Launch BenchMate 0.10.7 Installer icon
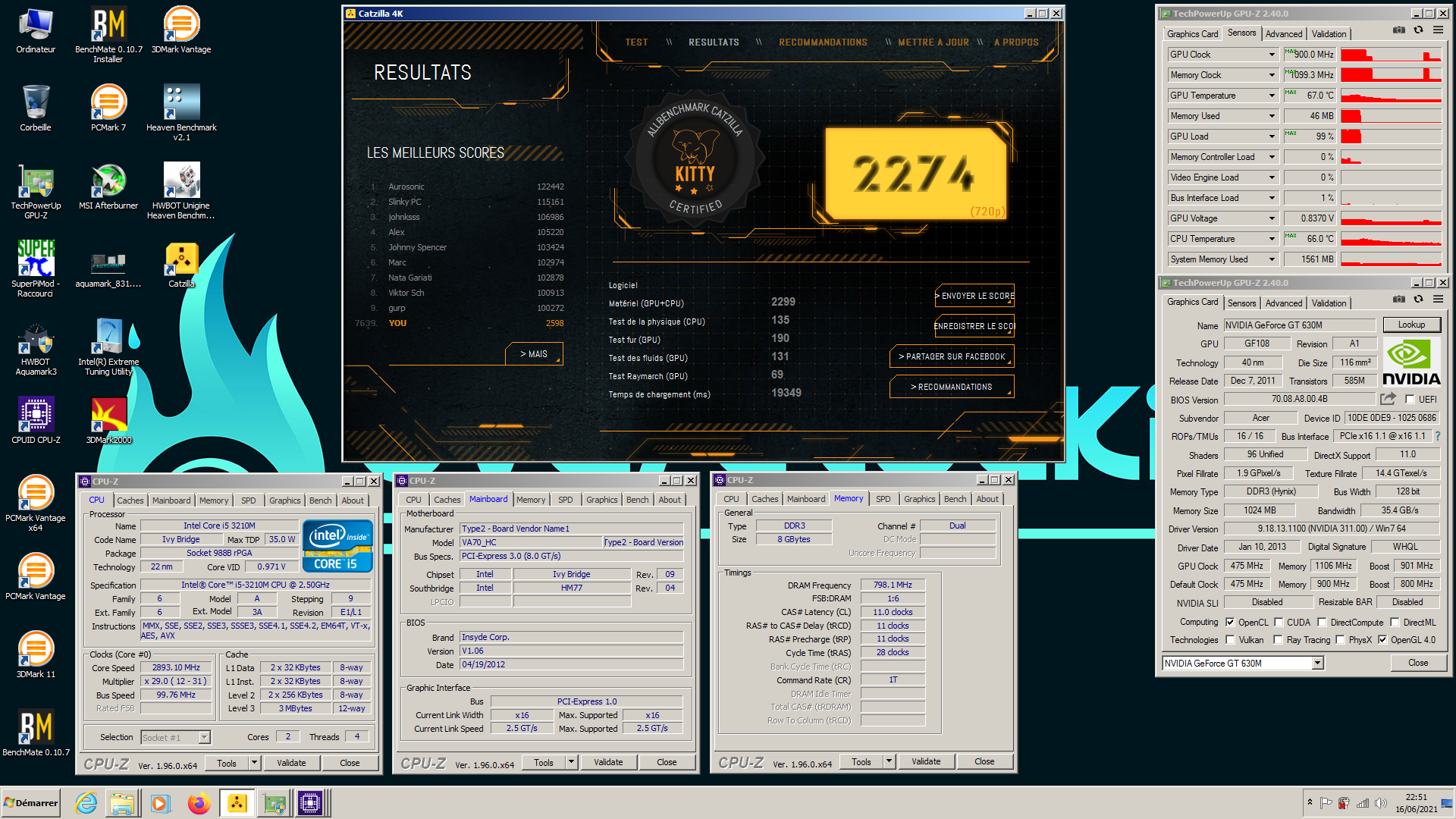This screenshot has height=819, width=1456. 108,34
